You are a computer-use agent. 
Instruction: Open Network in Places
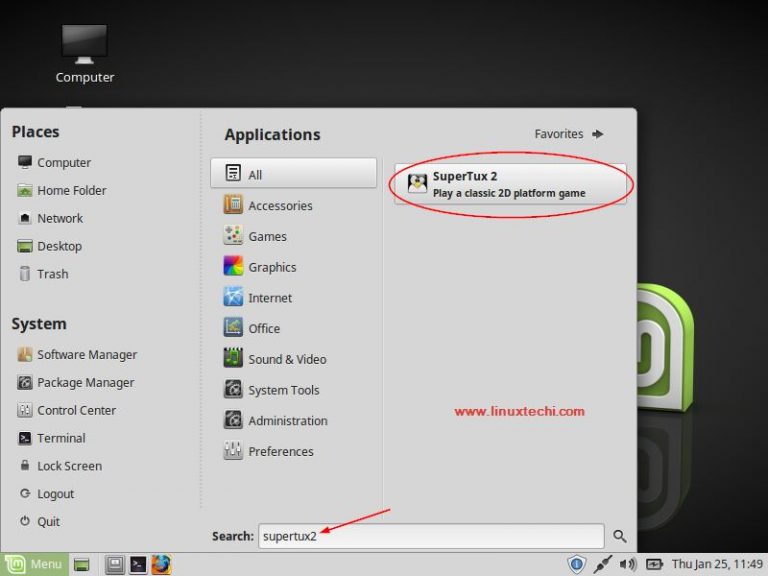pyautogui.click(x=50, y=218)
